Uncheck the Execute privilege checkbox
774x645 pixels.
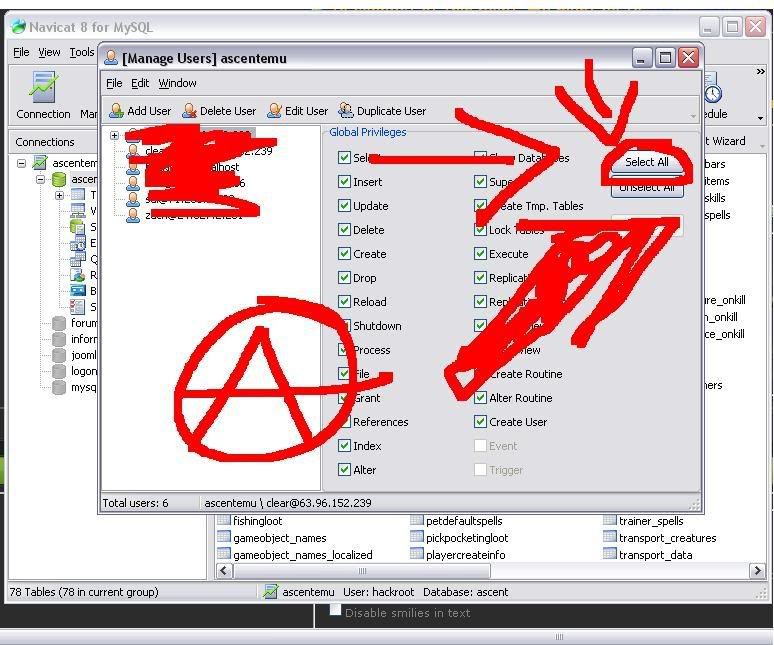pos(480,254)
